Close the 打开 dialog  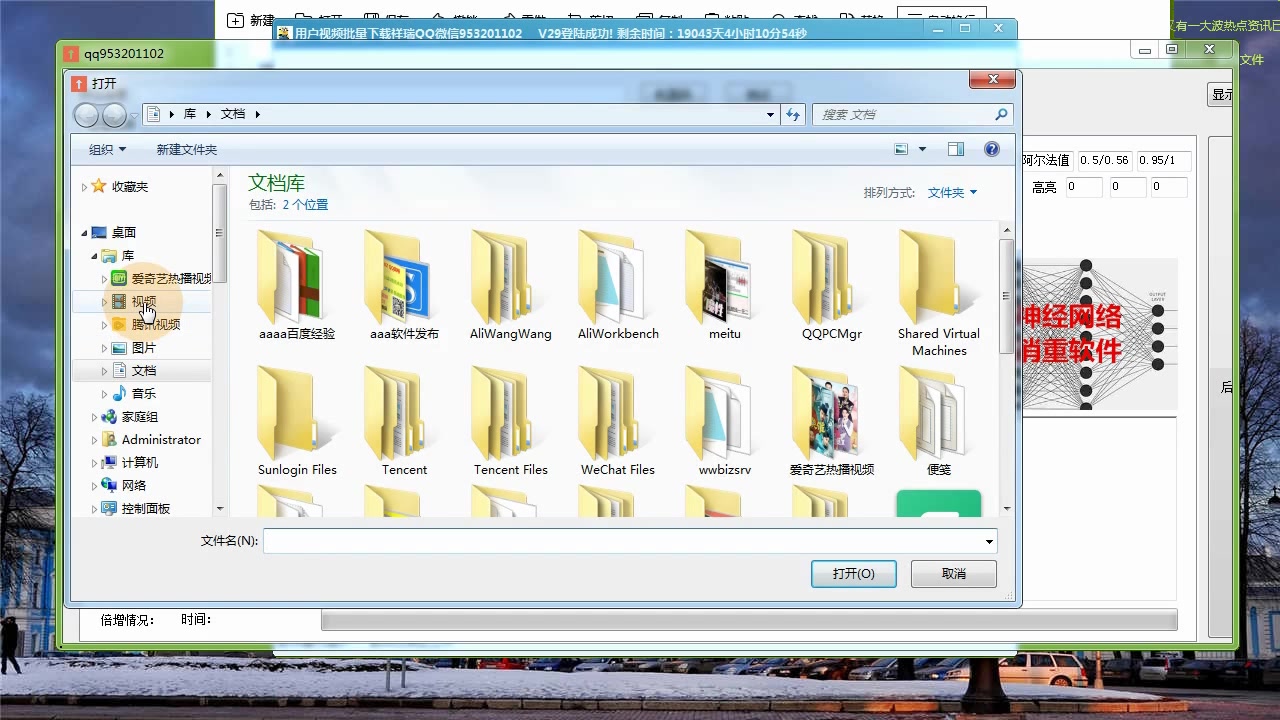tap(992, 79)
